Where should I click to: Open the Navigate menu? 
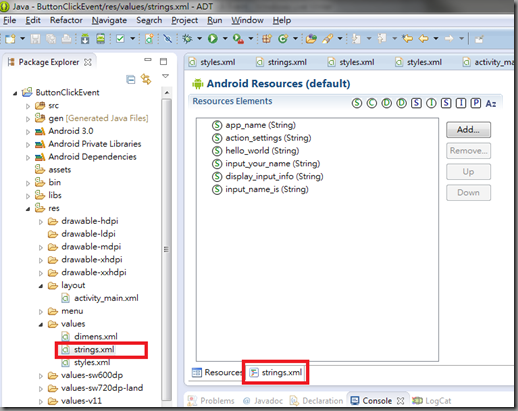109,20
